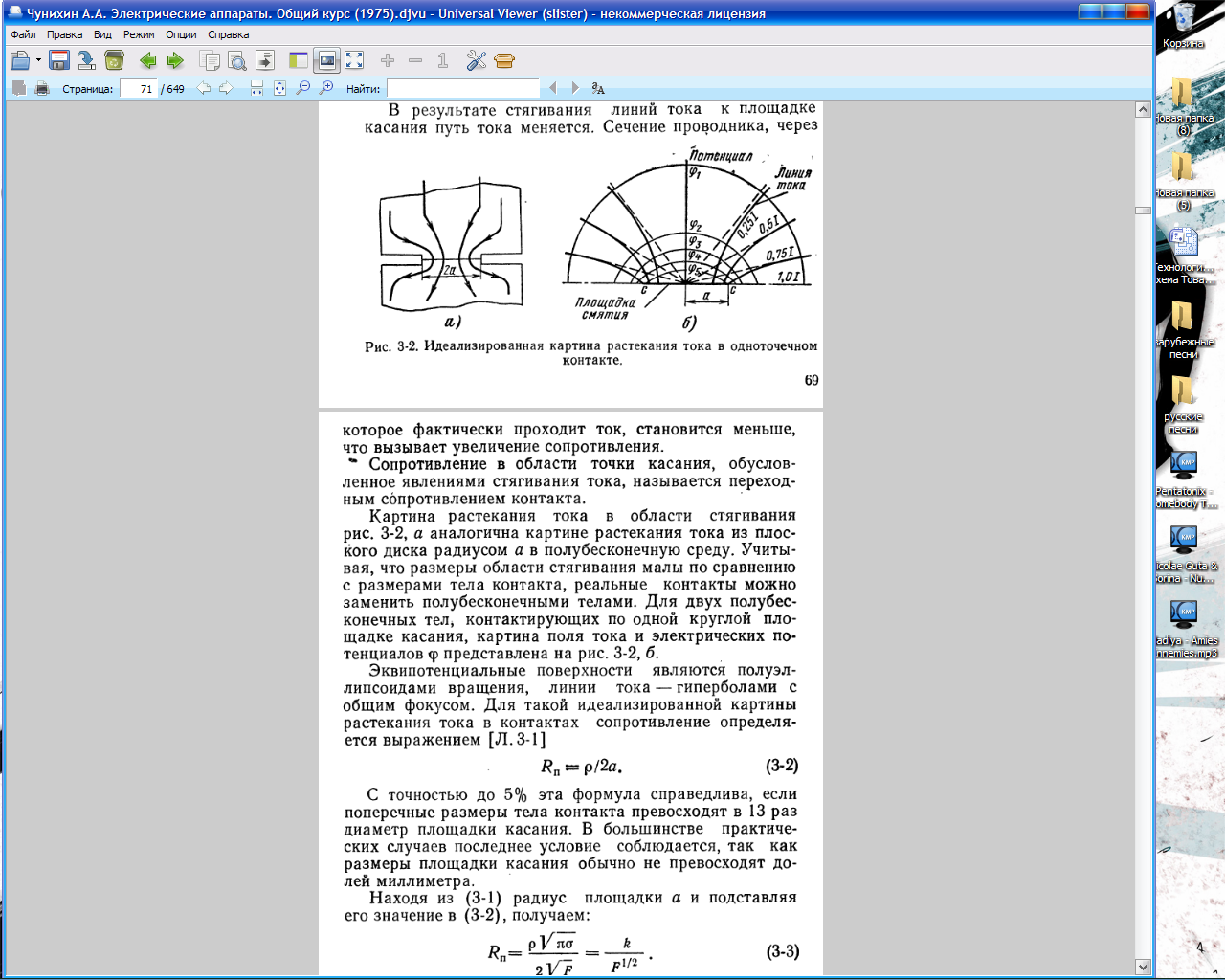
Task: Click the Найти search text field
Action: (463, 88)
